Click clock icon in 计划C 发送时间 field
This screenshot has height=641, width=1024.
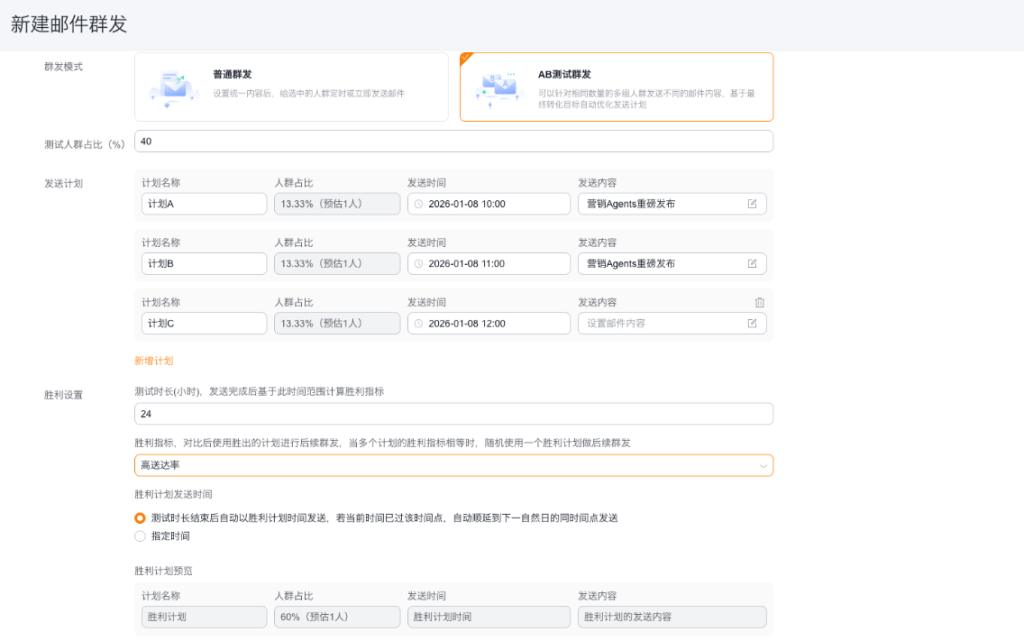tap(419, 323)
